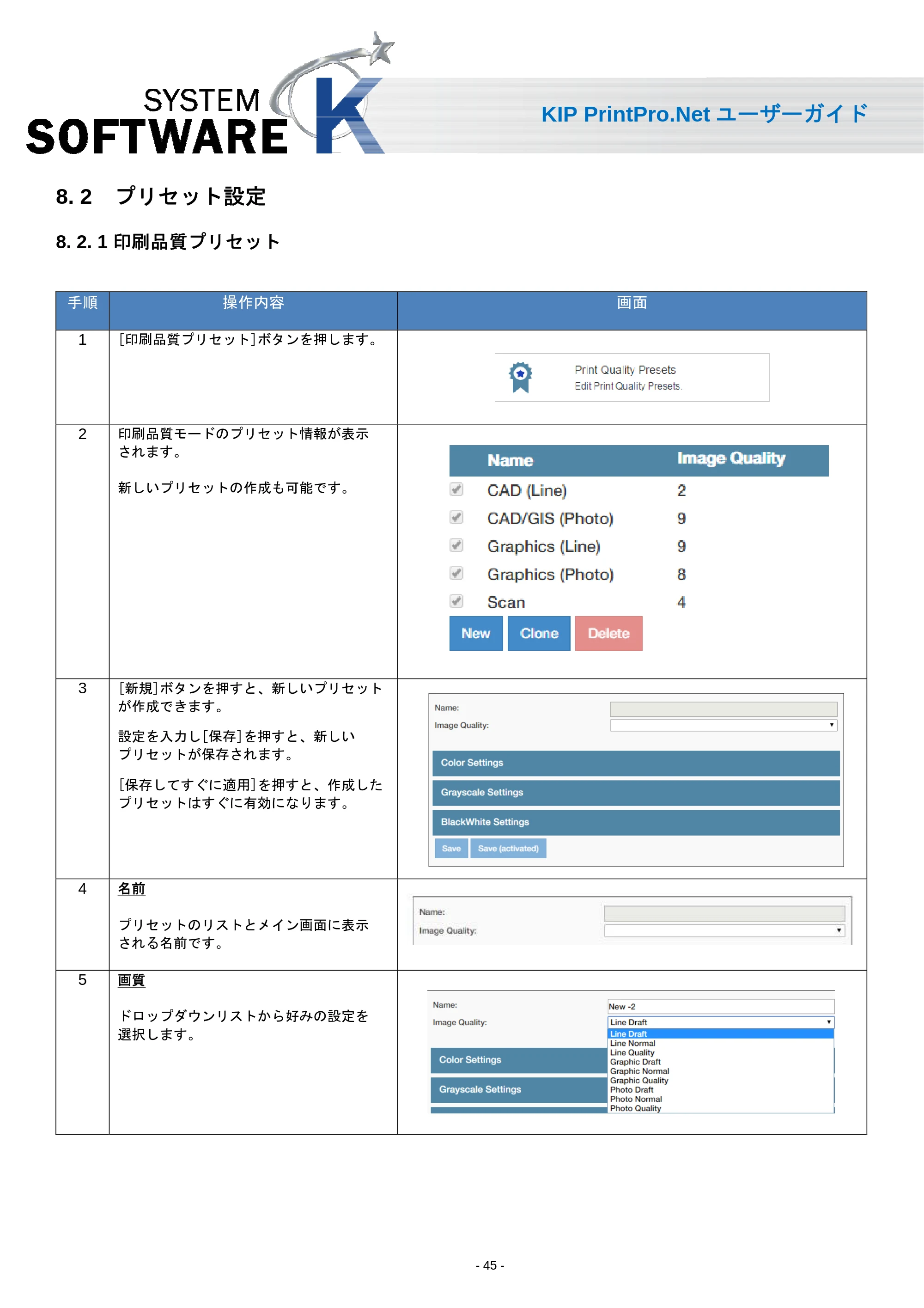Click the Name column header

(x=510, y=460)
